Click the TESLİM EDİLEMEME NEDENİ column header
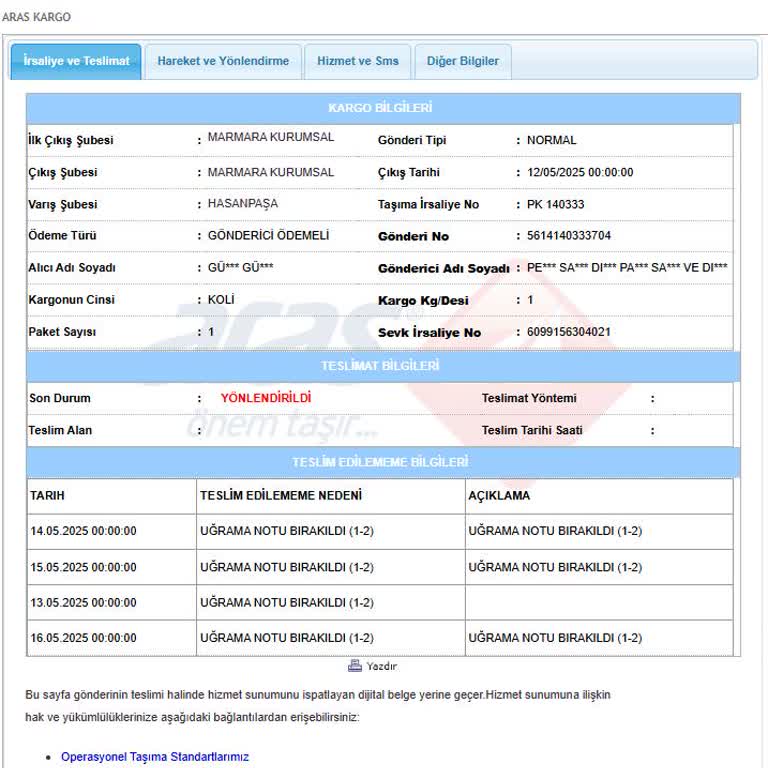This screenshot has width=768, height=768. 281,496
